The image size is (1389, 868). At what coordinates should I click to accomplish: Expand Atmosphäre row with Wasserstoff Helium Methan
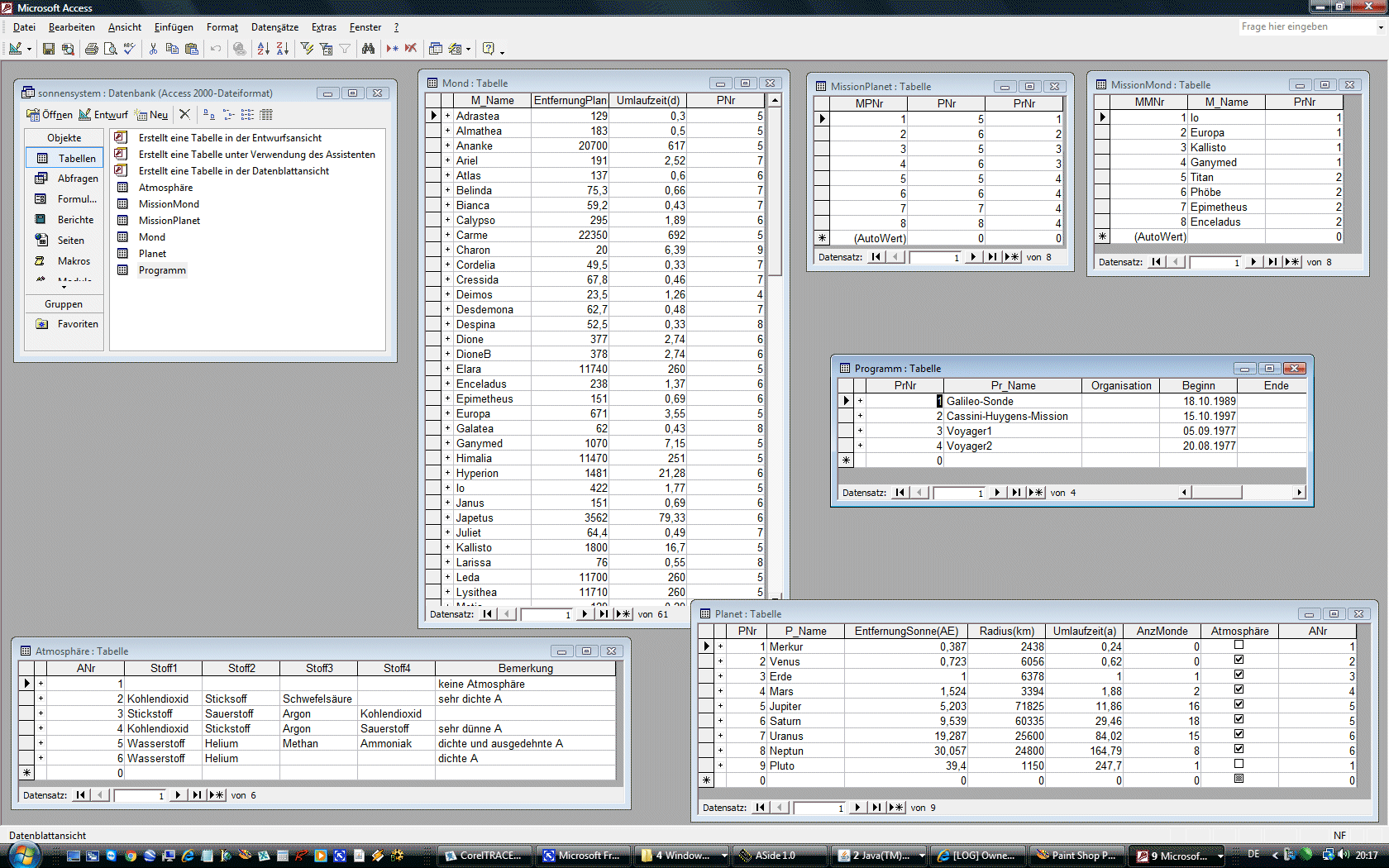(x=41, y=744)
